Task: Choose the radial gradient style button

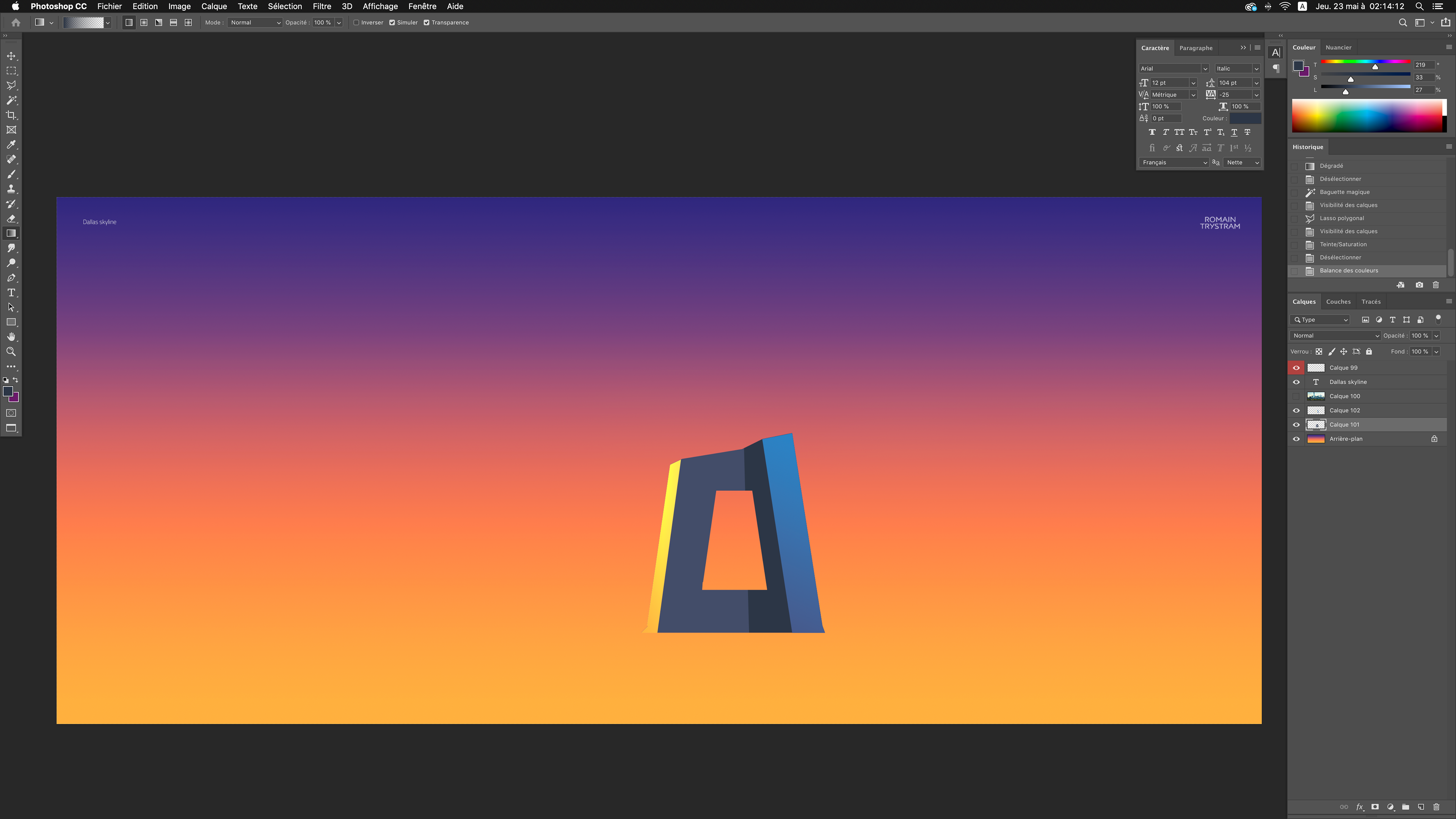Action: [x=144, y=23]
